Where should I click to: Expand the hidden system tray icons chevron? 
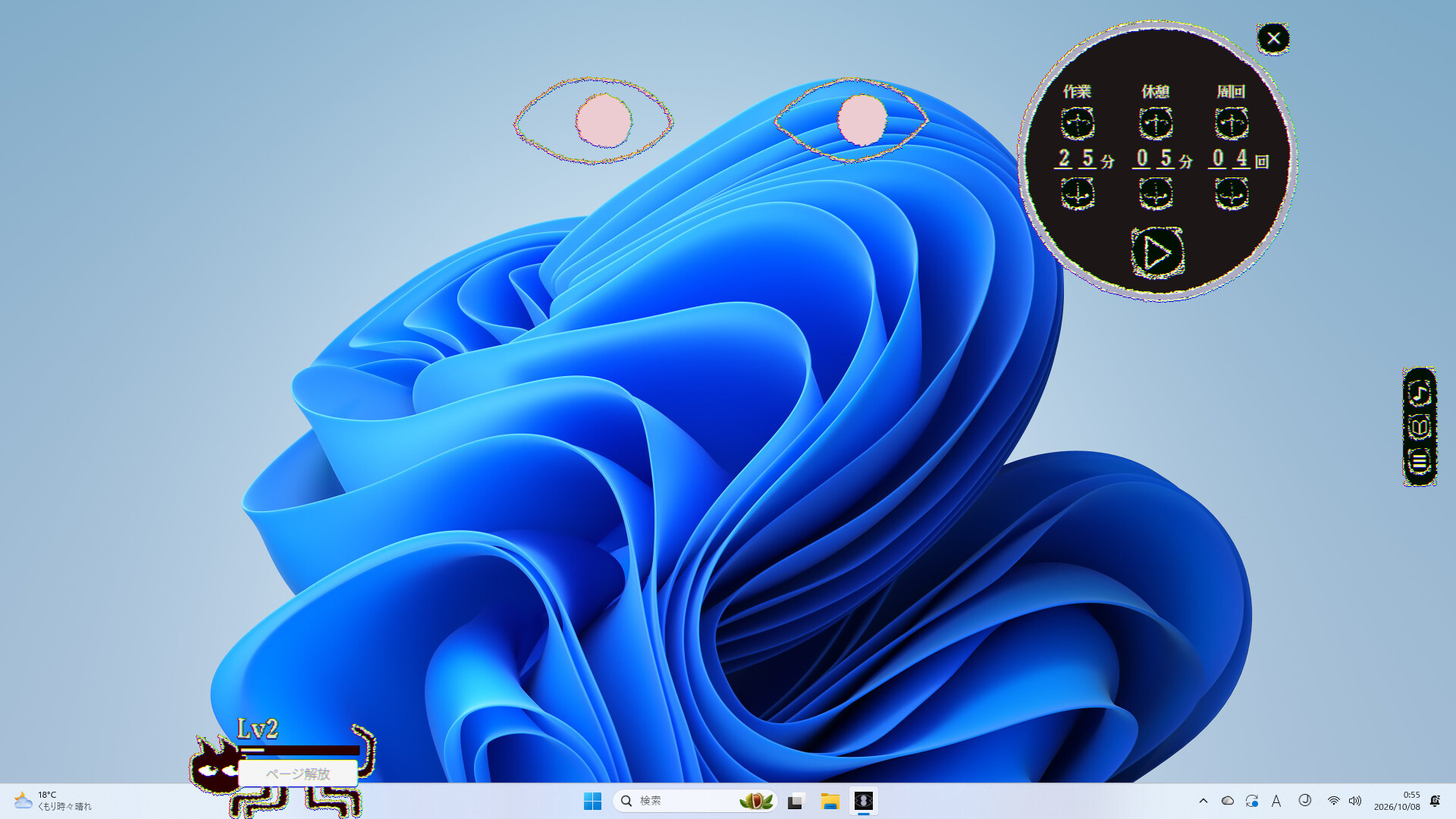[x=1203, y=801]
